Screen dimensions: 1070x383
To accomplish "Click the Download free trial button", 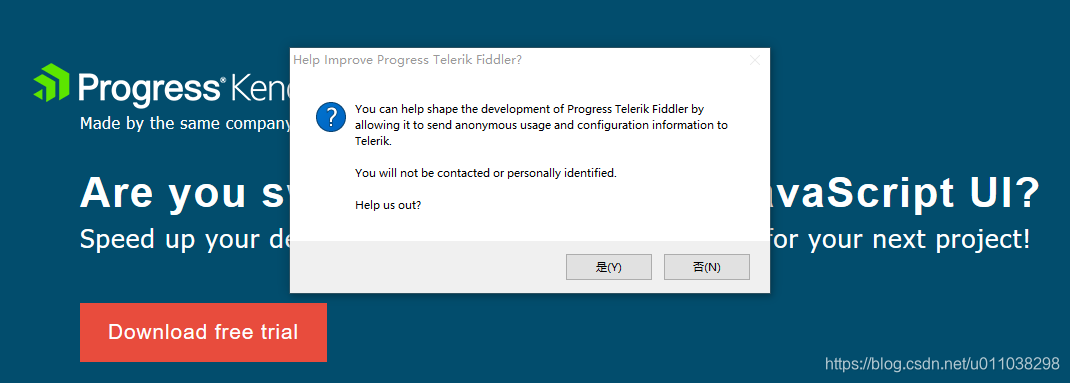I will tap(203, 332).
